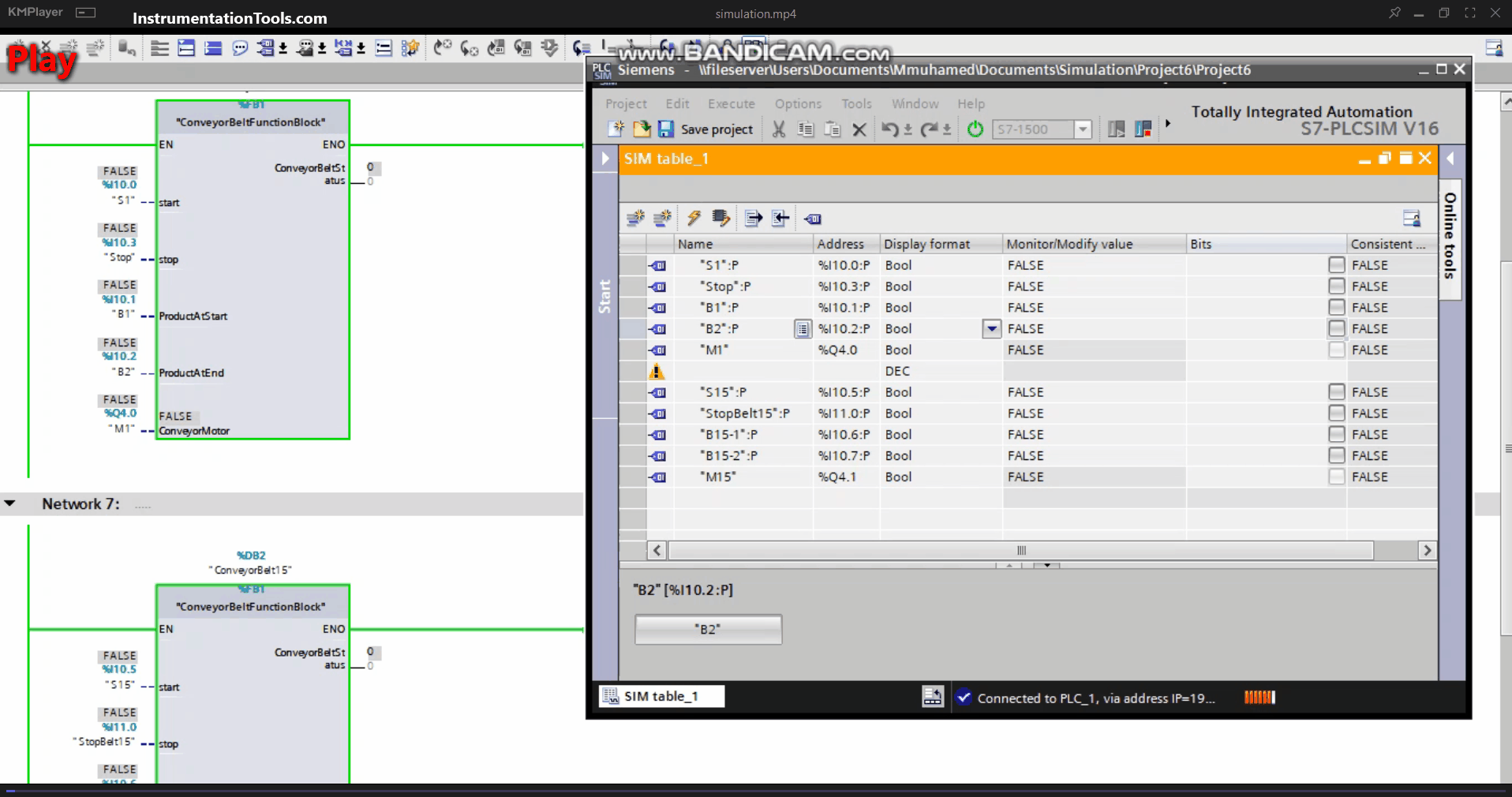Screen dimensions: 1512x797
Task: Select the Monitor/Modify value of "M15" row
Action: tap(1094, 477)
